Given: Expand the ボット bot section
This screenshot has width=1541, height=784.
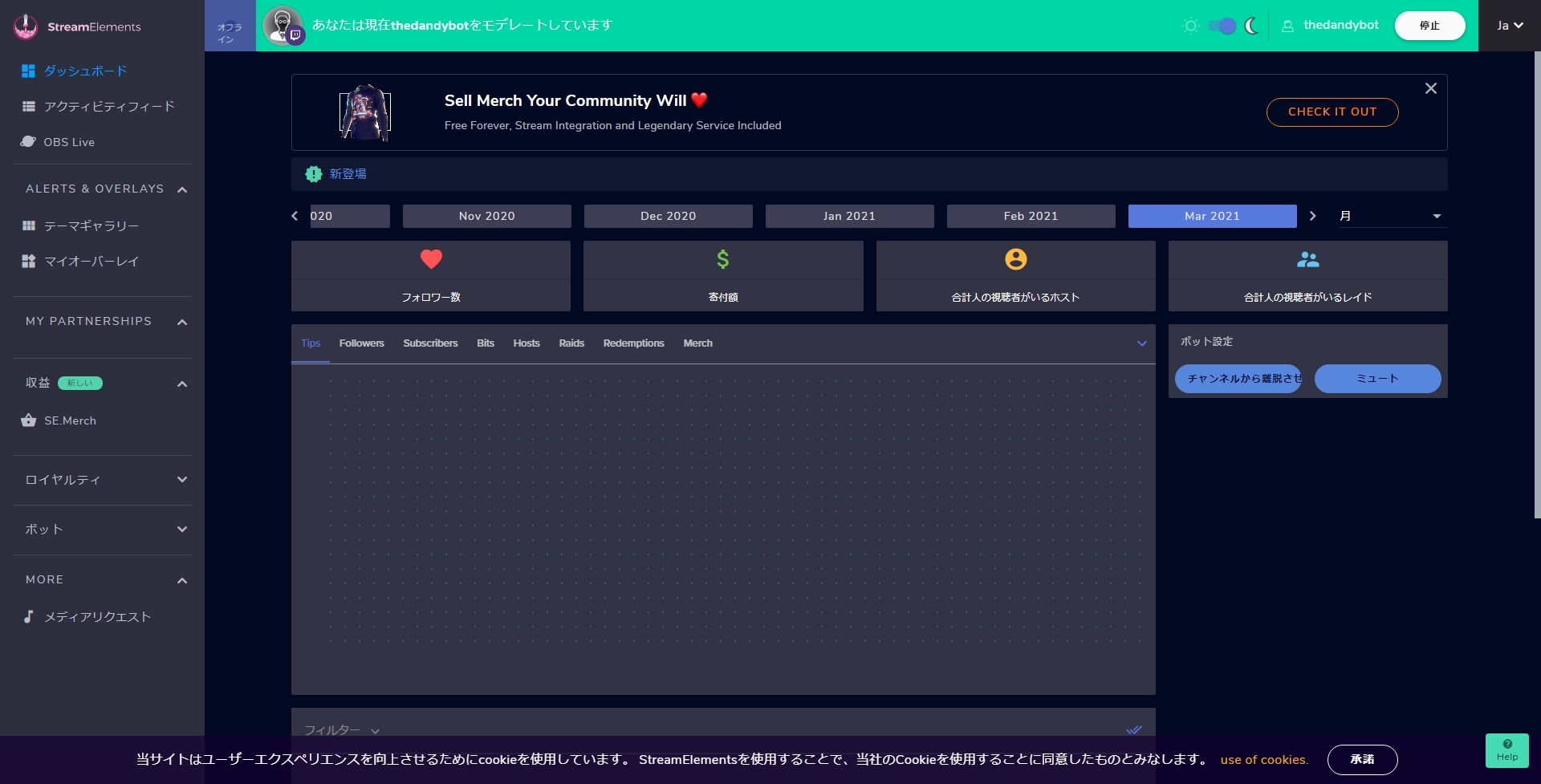Looking at the screenshot, I should [182, 529].
